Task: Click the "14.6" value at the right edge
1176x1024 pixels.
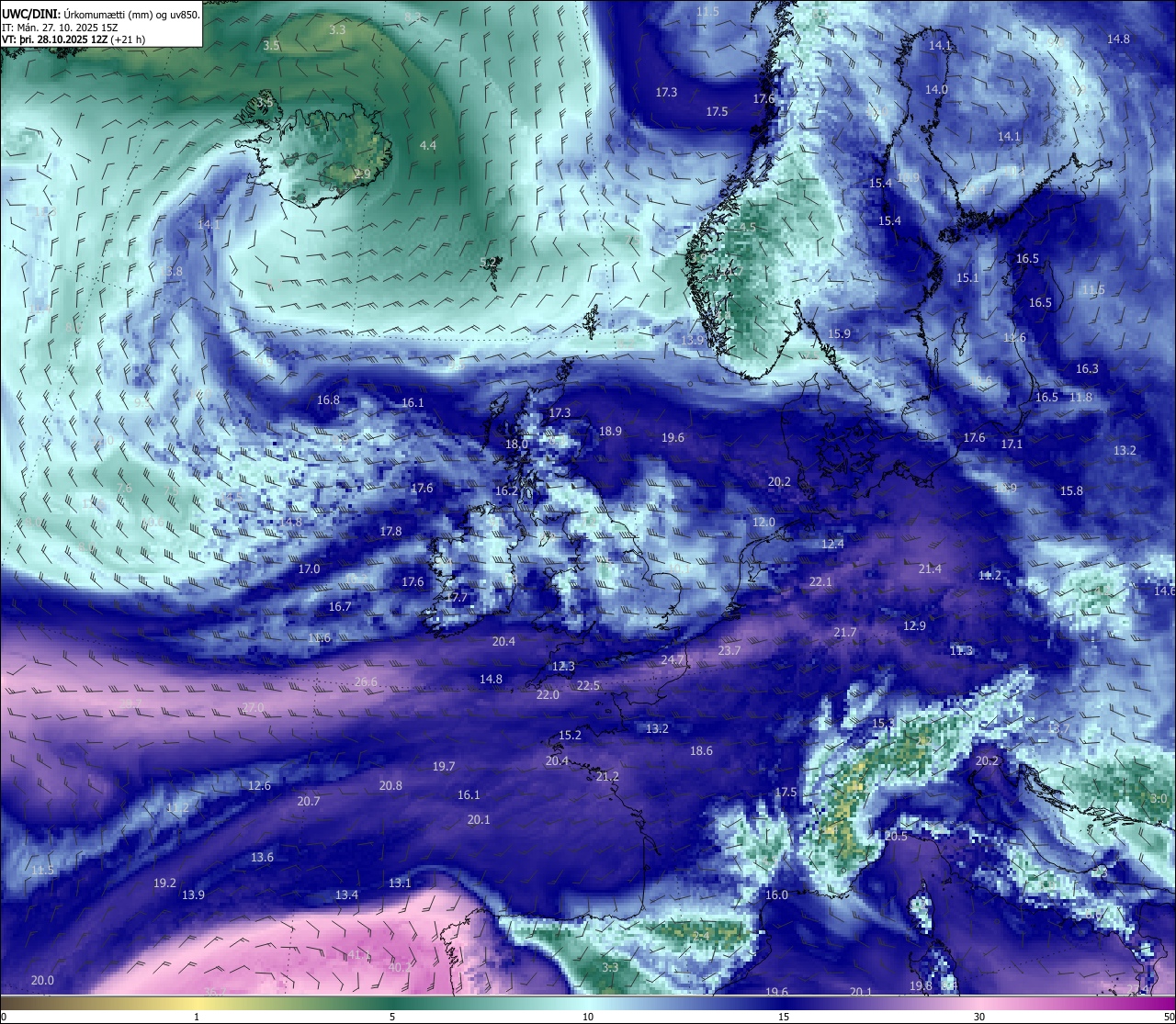Action: pos(1164,591)
